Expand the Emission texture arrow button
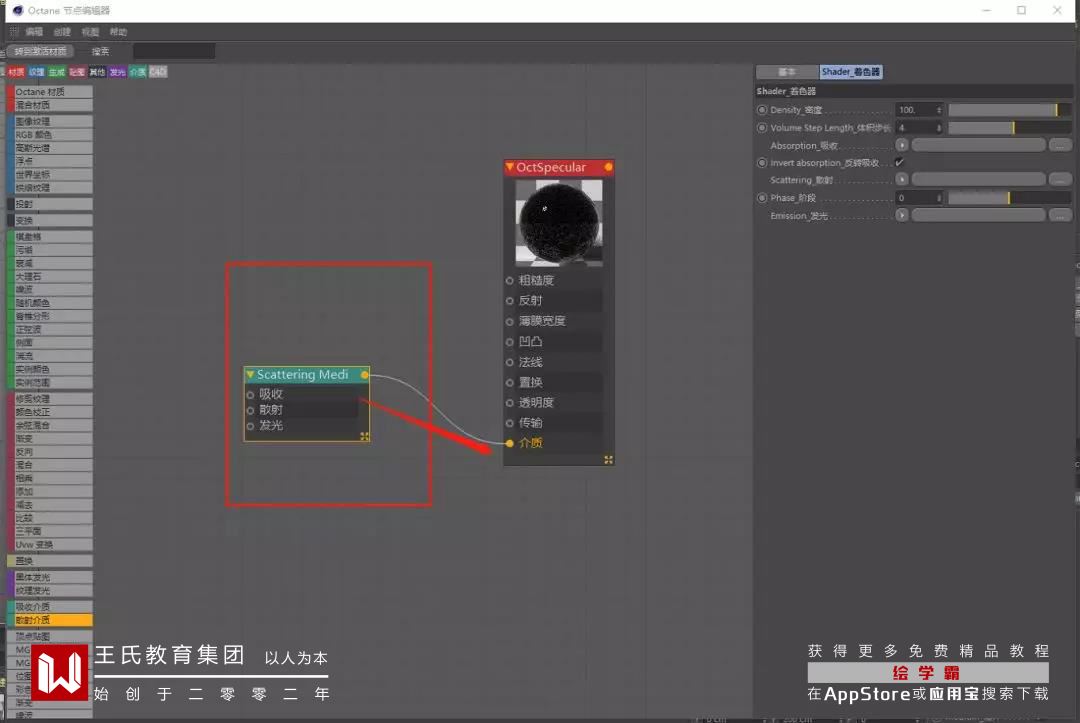The width and height of the screenshot is (1080, 723). point(902,215)
